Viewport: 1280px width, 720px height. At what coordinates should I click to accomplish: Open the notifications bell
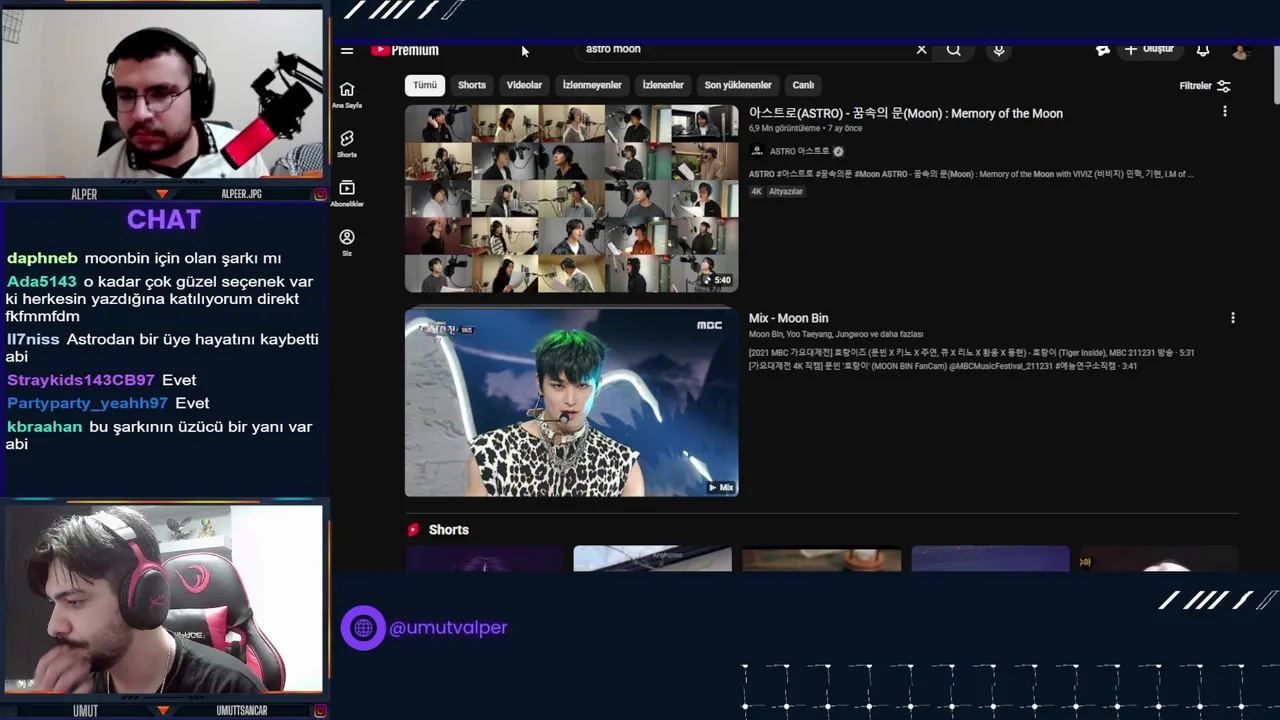click(x=1203, y=50)
